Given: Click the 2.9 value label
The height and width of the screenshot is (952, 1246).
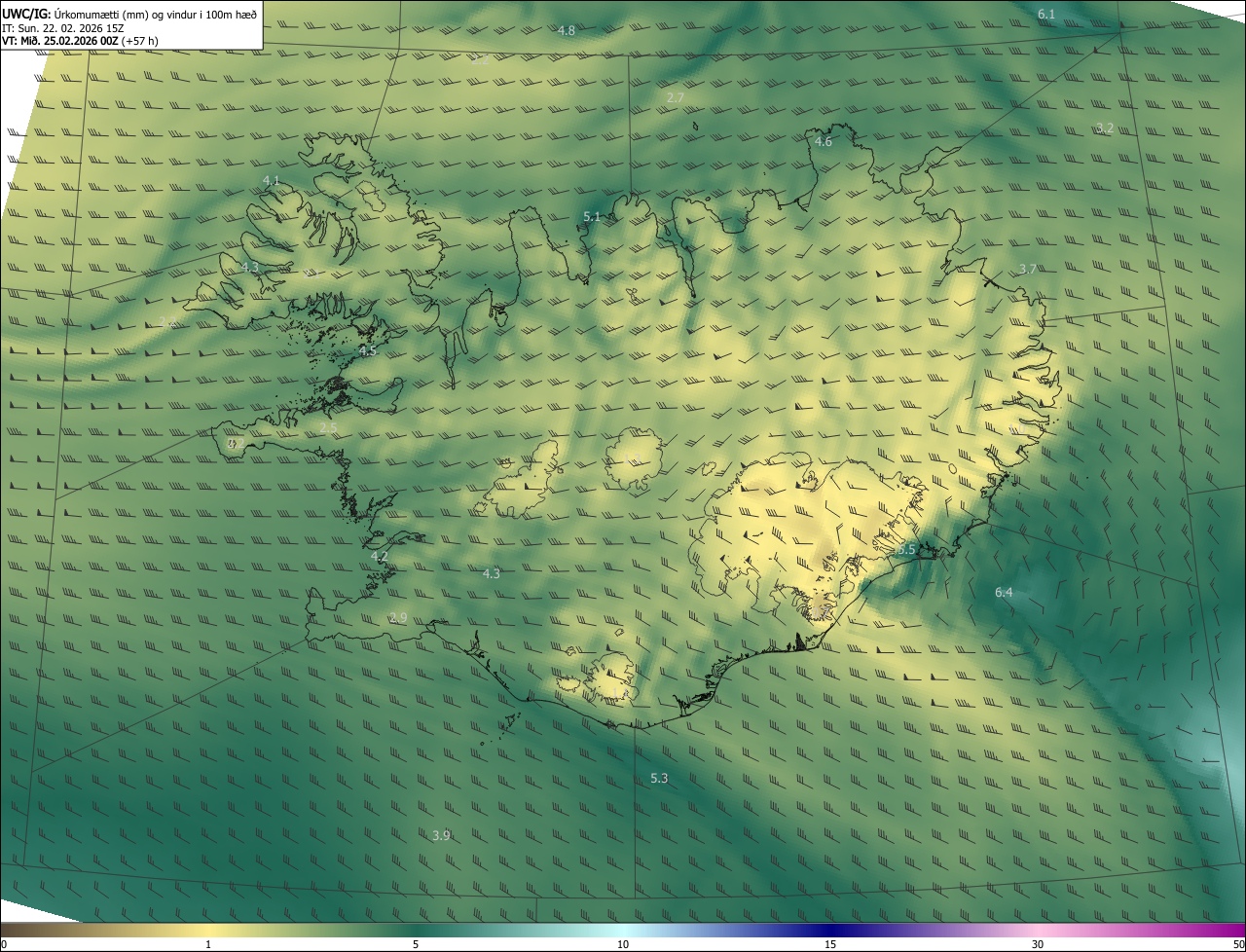Looking at the screenshot, I should (398, 618).
